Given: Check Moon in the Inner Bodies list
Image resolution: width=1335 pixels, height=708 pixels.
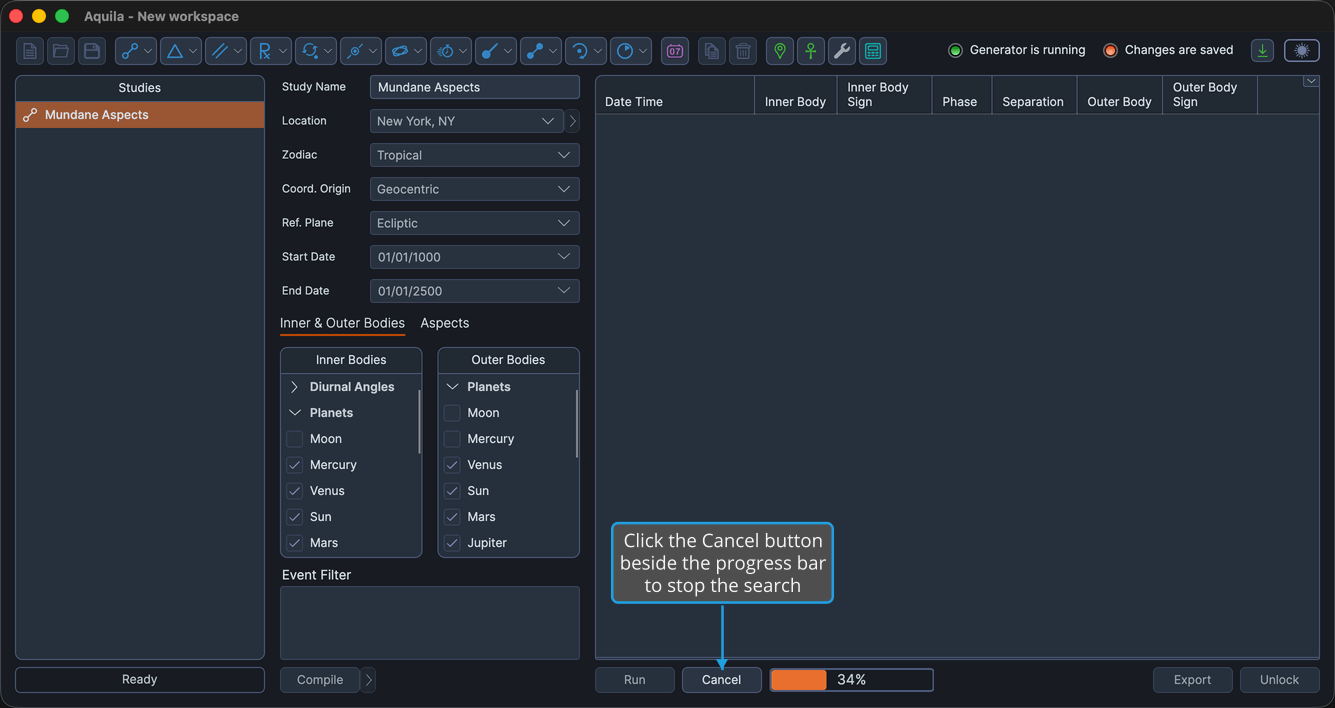Looking at the screenshot, I should point(294,439).
